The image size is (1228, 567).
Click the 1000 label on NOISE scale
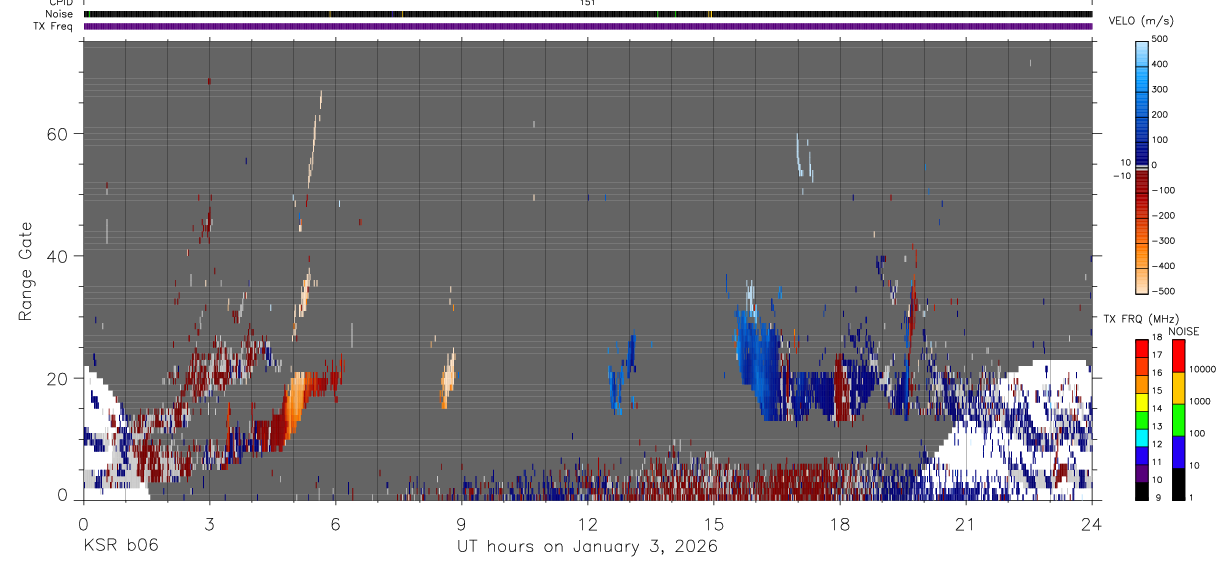tap(1199, 401)
